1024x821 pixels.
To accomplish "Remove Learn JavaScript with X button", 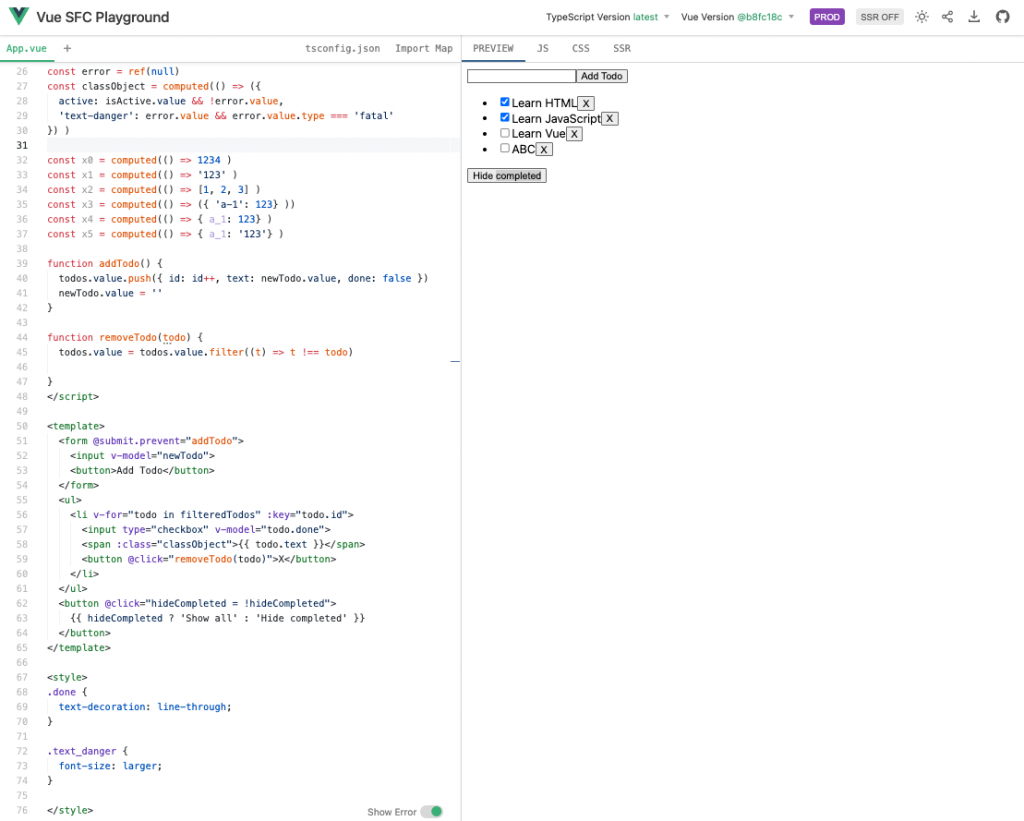I will pyautogui.click(x=609, y=118).
